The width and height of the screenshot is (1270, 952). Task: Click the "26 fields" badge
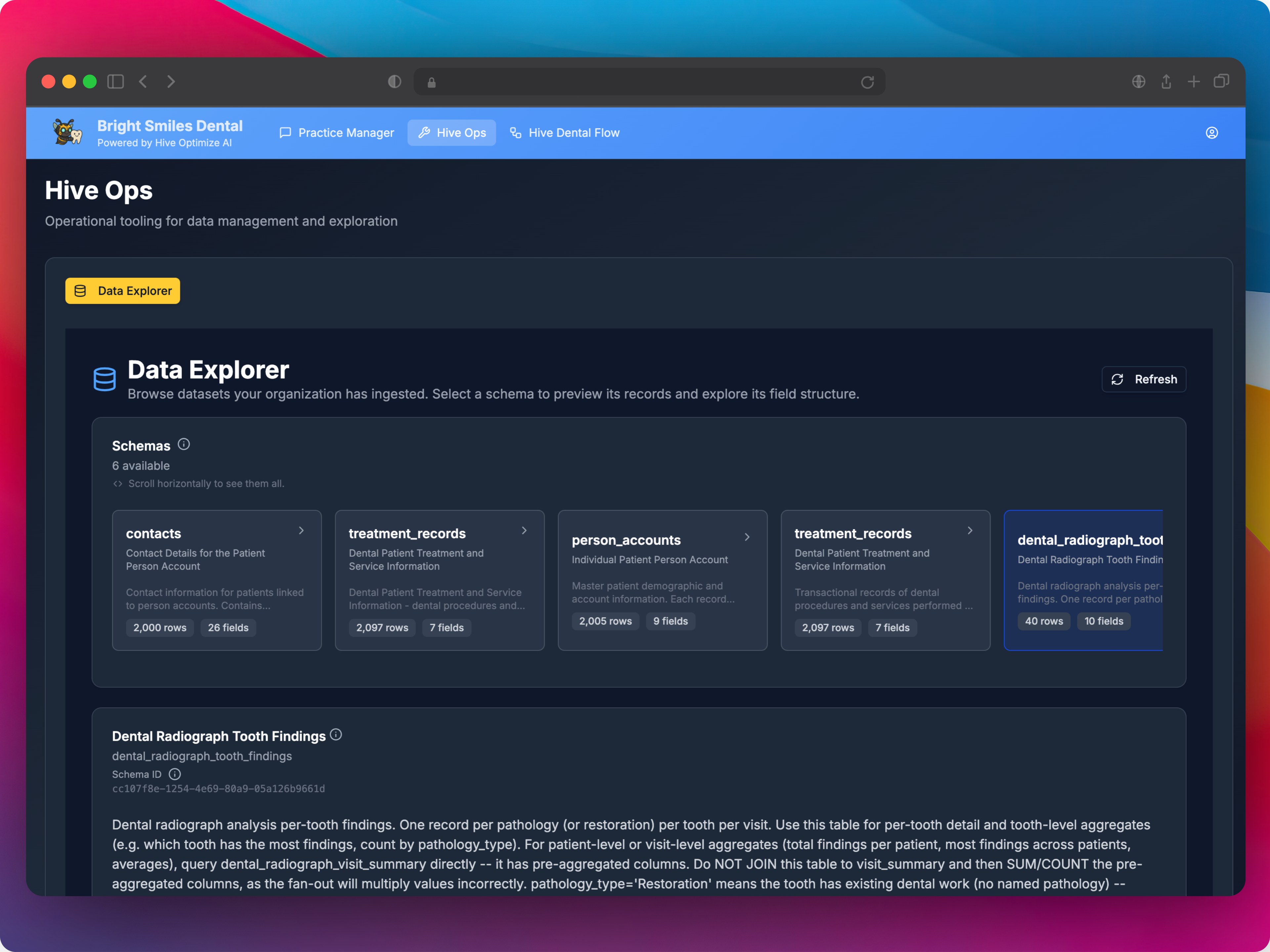228,628
